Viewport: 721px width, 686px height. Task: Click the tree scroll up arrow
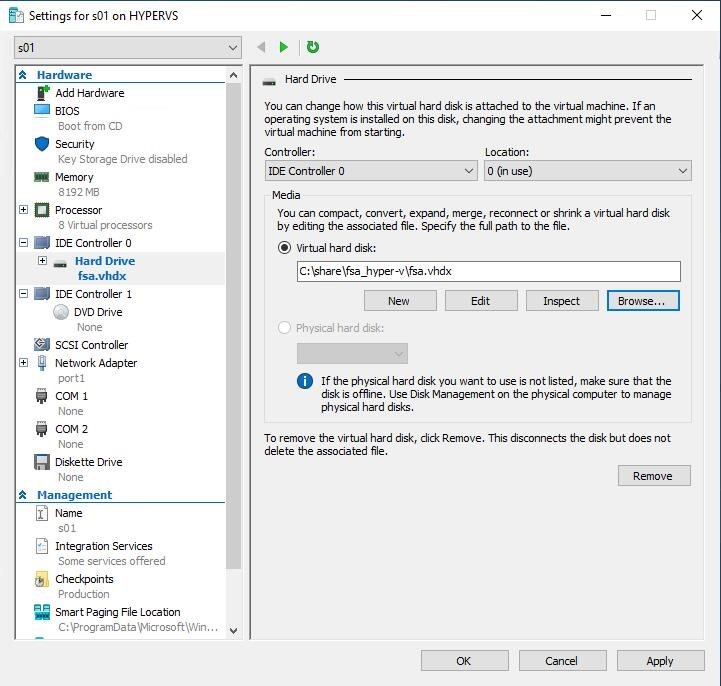pyautogui.click(x=234, y=75)
